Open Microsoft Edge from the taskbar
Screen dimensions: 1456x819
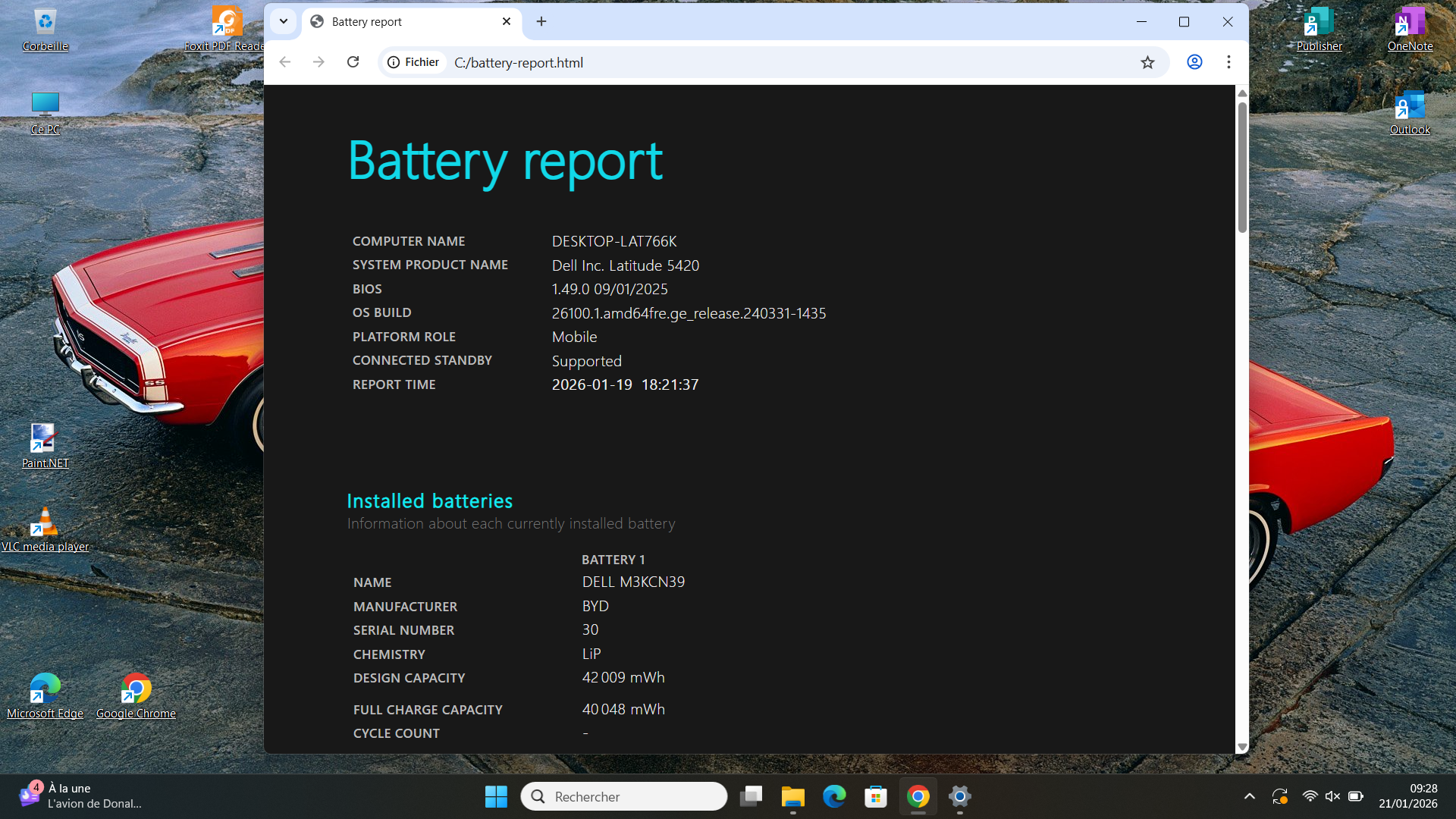[834, 796]
